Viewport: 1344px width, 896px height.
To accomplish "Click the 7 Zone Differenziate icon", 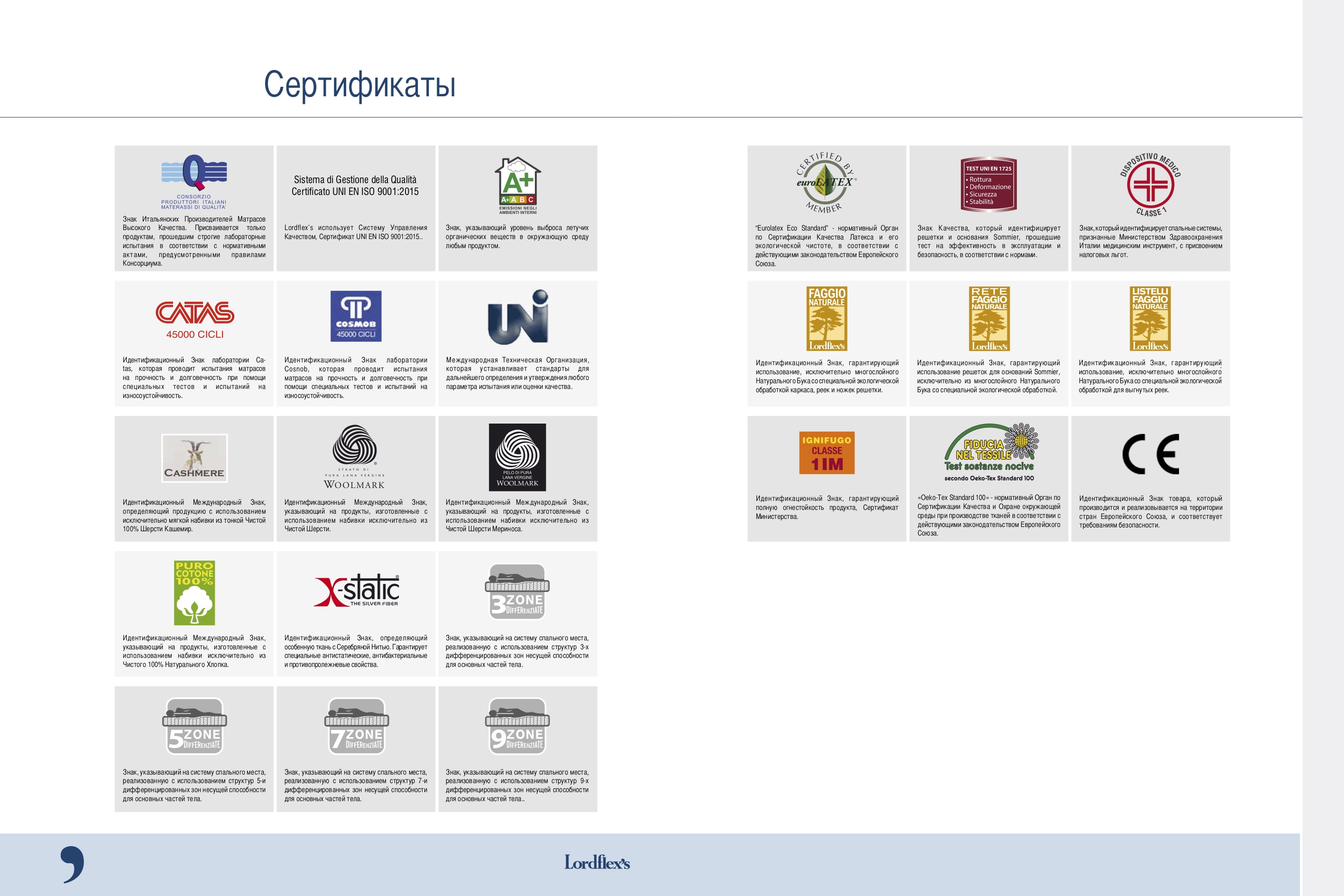I will [x=356, y=726].
